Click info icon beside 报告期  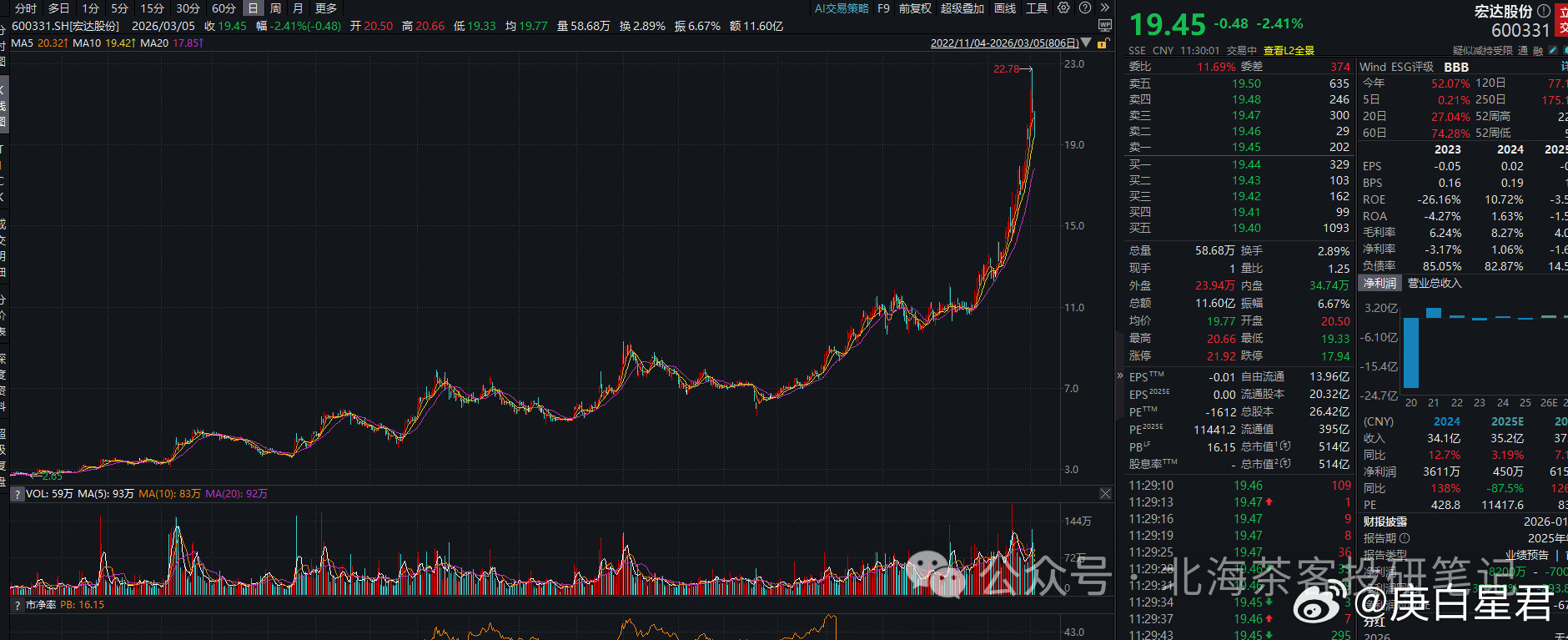tap(1405, 538)
